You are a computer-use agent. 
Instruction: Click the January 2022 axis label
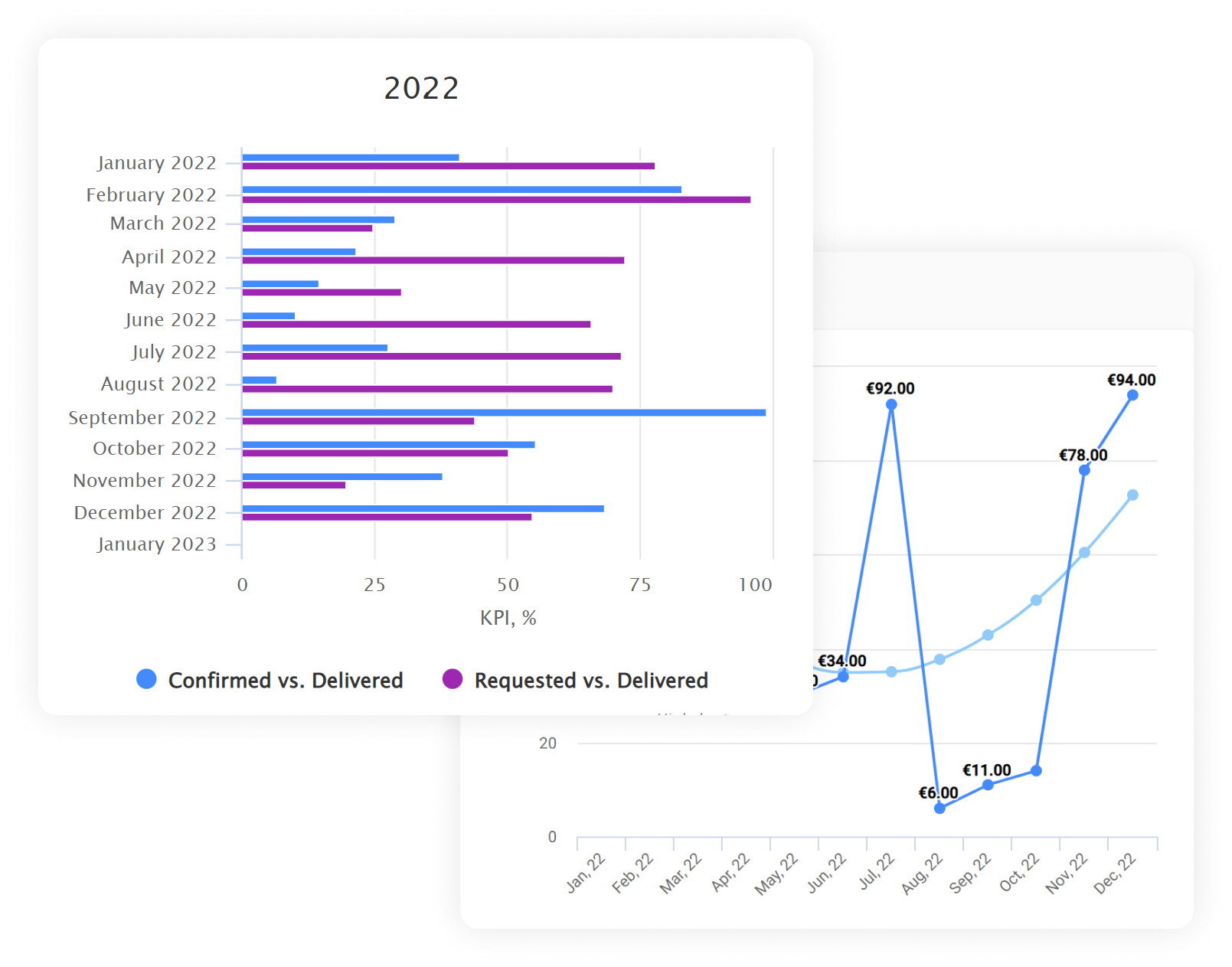click(157, 163)
